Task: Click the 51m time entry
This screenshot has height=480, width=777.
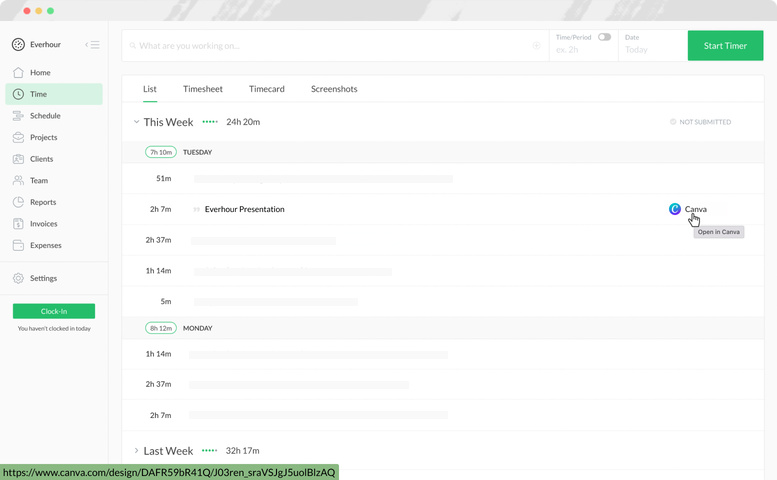Action: [x=164, y=178]
